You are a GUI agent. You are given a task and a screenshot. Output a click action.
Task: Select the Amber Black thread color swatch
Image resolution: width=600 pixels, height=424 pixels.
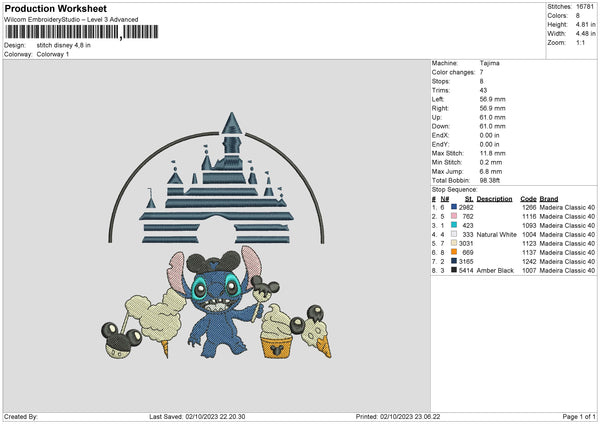(454, 270)
